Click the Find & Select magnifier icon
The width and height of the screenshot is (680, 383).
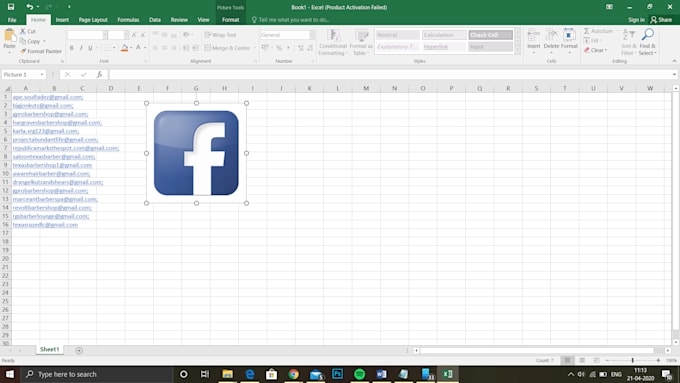648,35
